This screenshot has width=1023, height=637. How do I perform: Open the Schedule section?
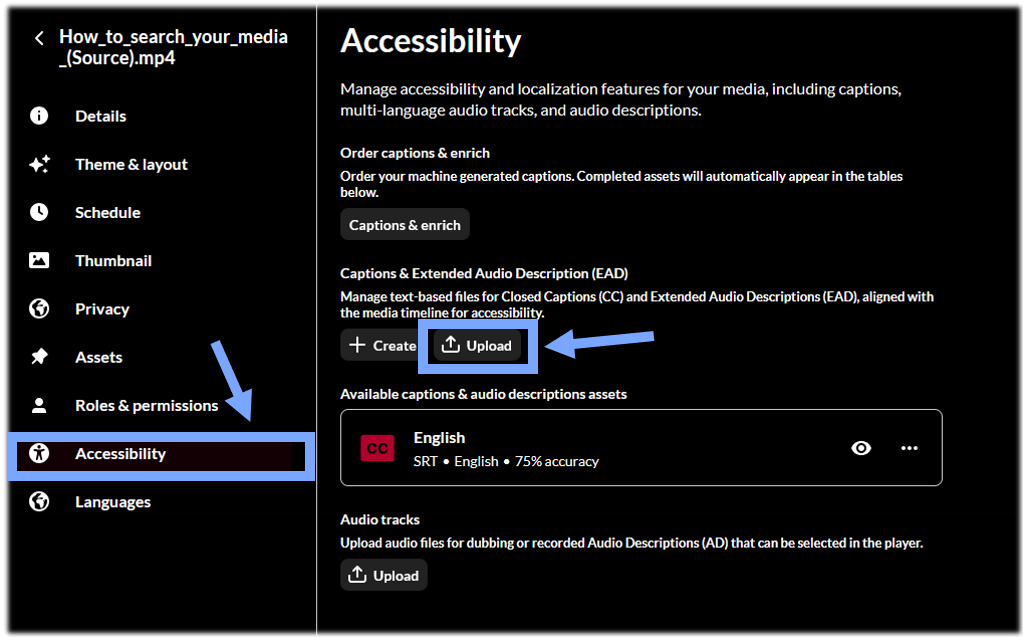(x=108, y=213)
